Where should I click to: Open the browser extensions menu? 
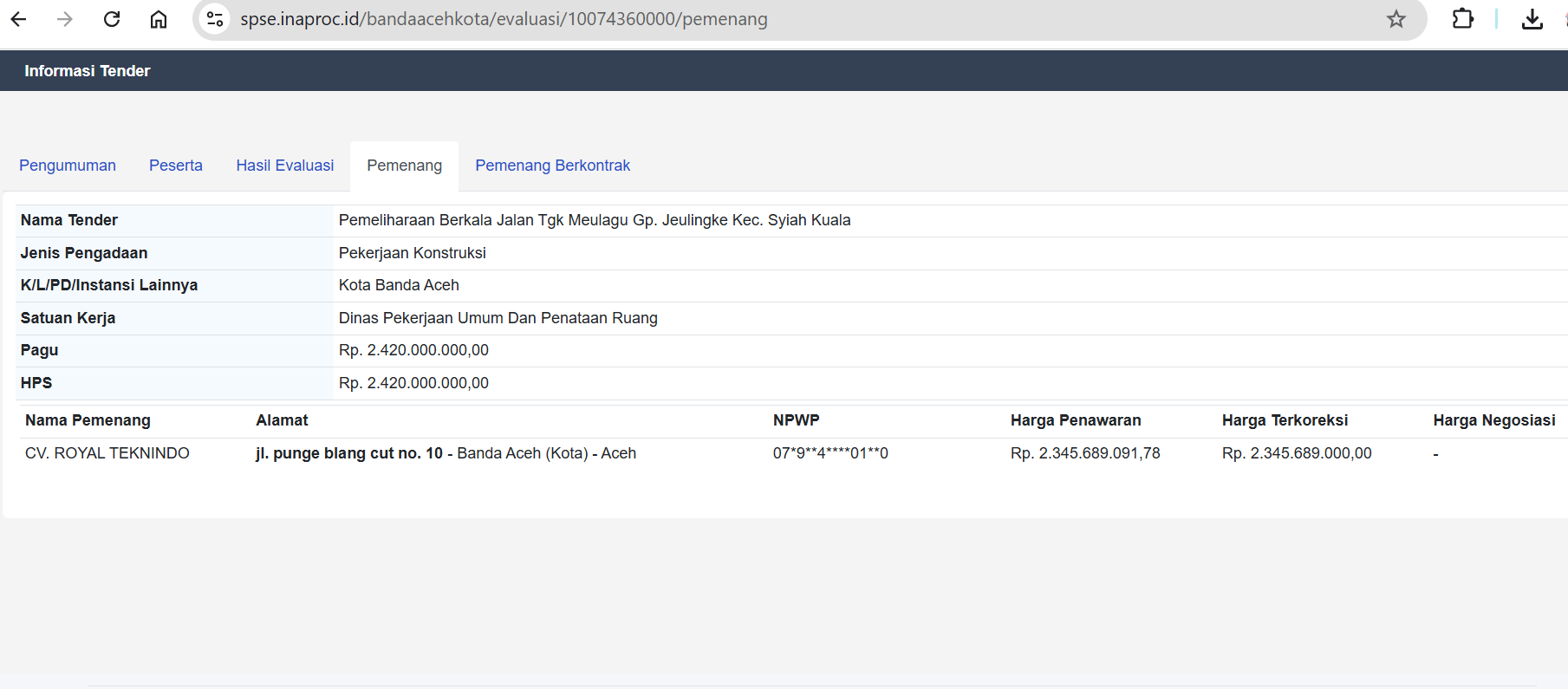pyautogui.click(x=1462, y=19)
